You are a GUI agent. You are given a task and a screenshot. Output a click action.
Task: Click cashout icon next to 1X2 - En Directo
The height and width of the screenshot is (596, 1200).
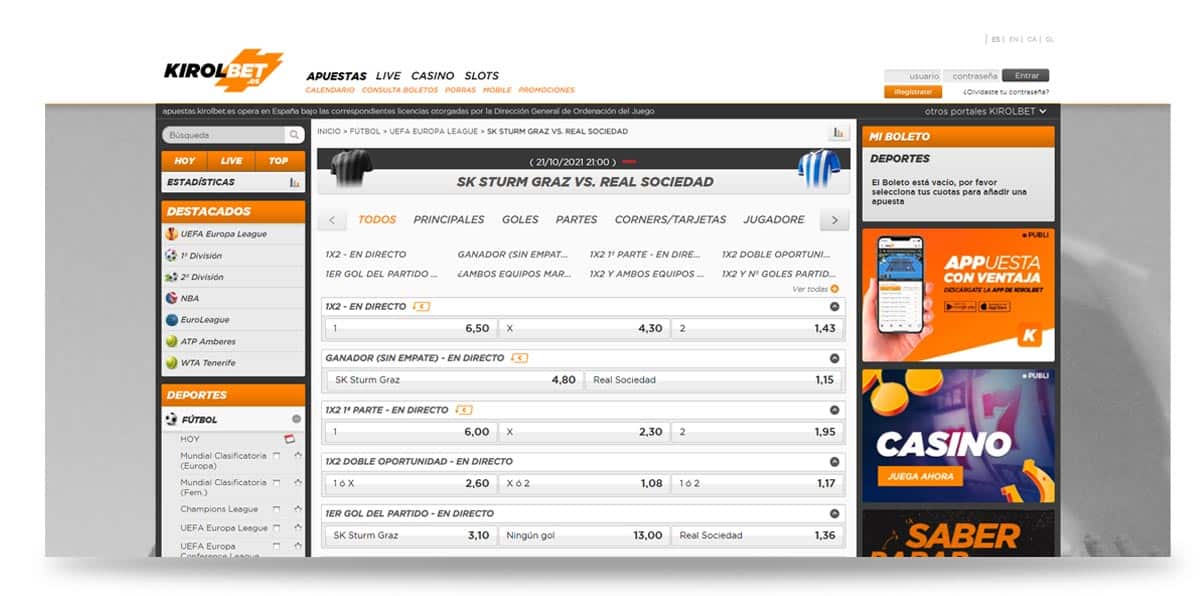point(421,306)
